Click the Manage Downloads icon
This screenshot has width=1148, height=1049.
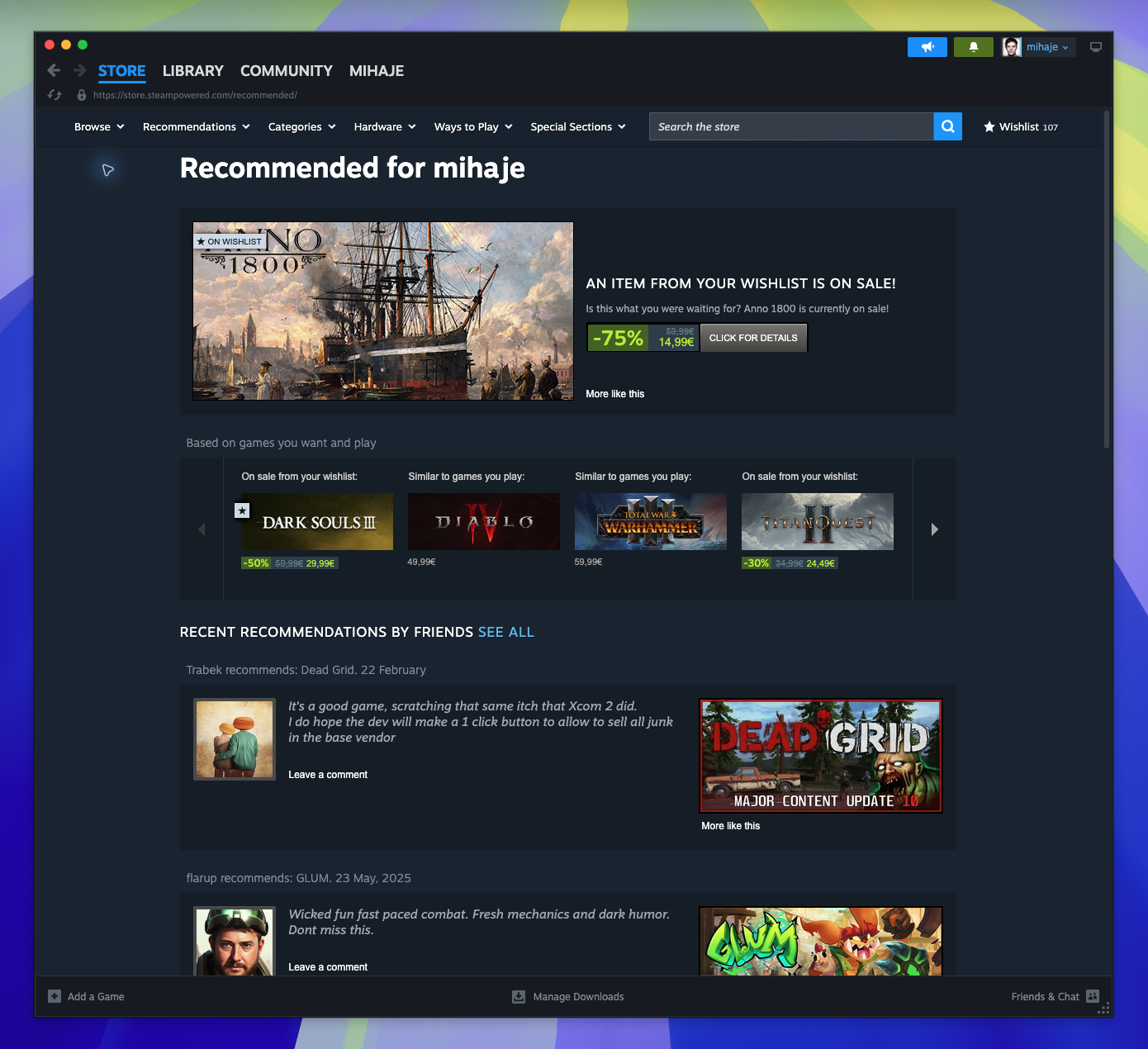point(519,996)
